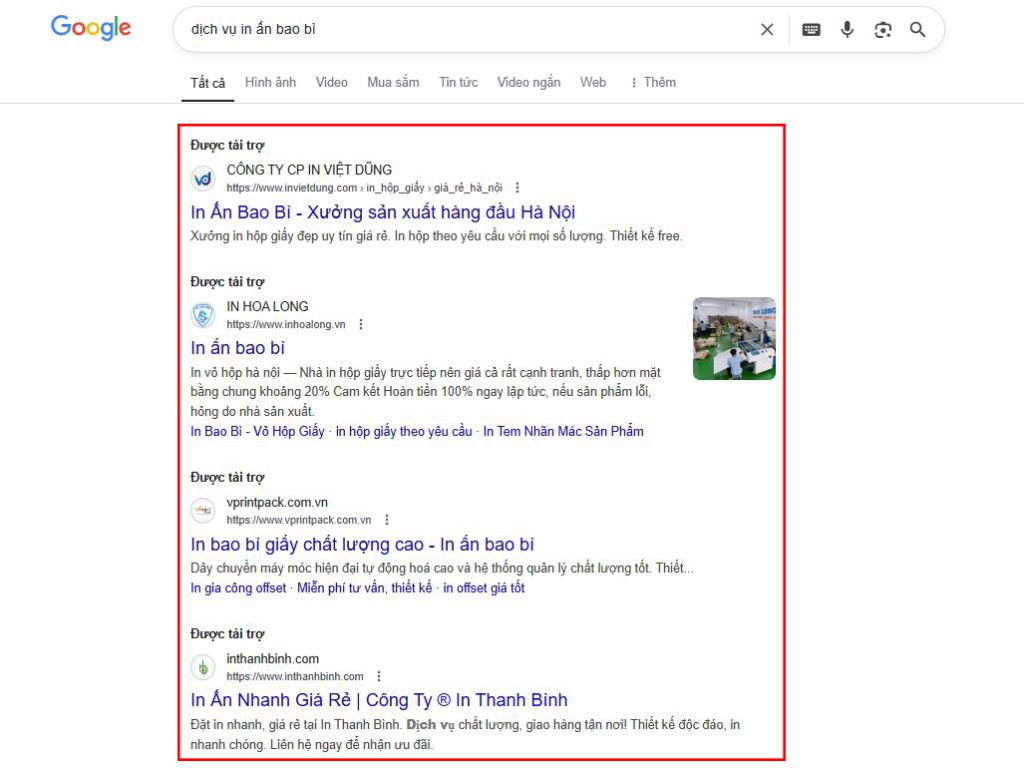Switch to the Web tab
This screenshot has width=1024, height=768.
click(593, 82)
